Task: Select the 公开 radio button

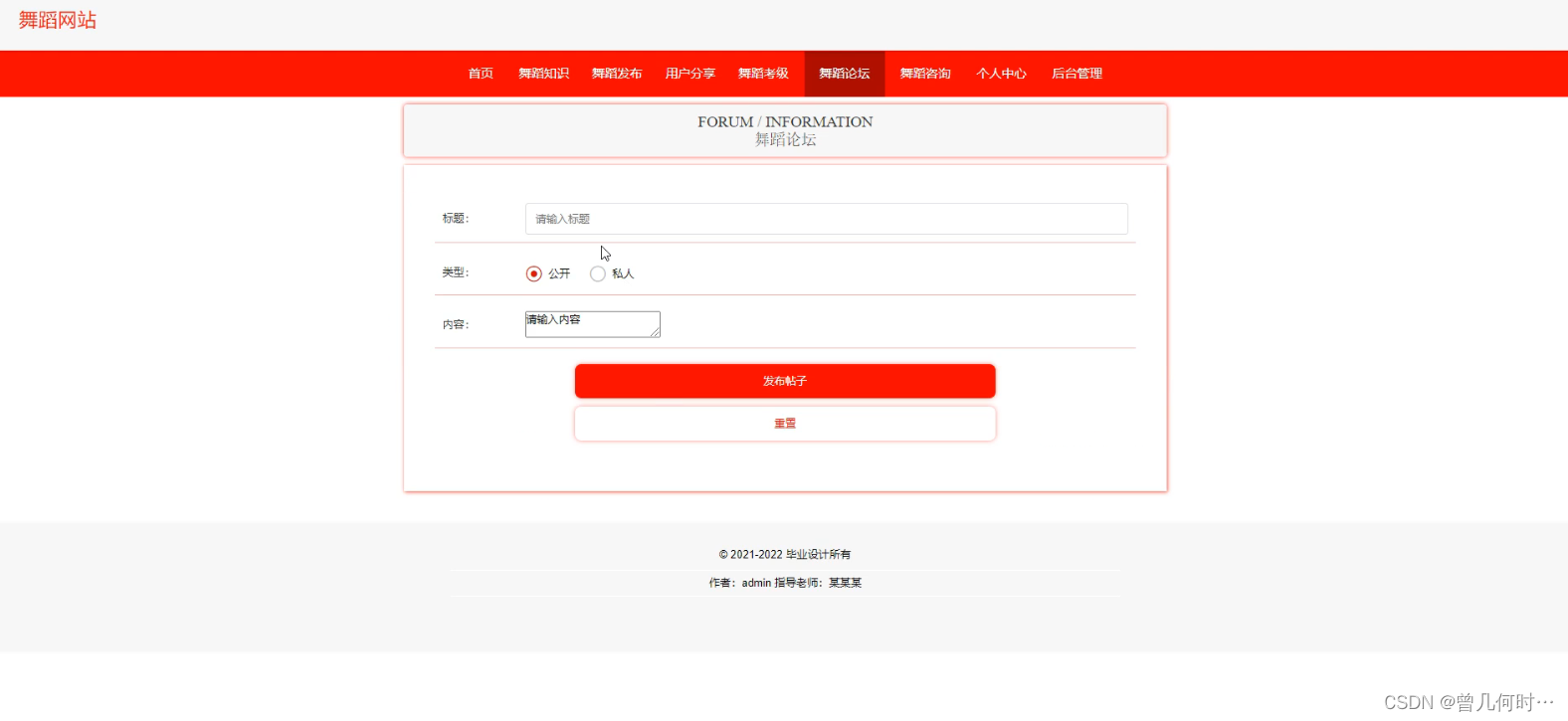Action: 534,273
